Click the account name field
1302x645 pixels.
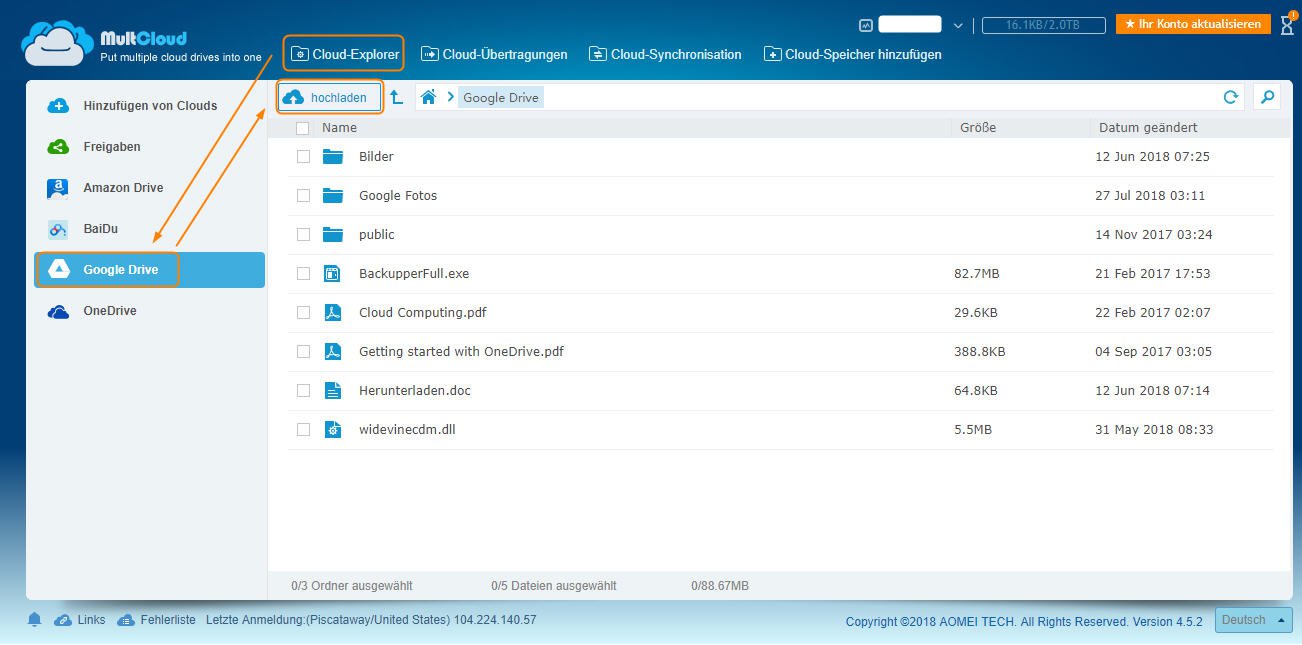pyautogui.click(x=910, y=25)
